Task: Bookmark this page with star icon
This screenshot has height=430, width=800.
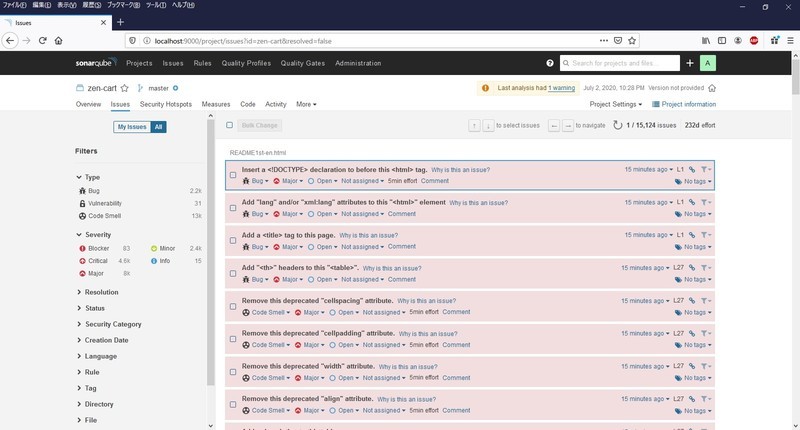Action: click(632, 41)
